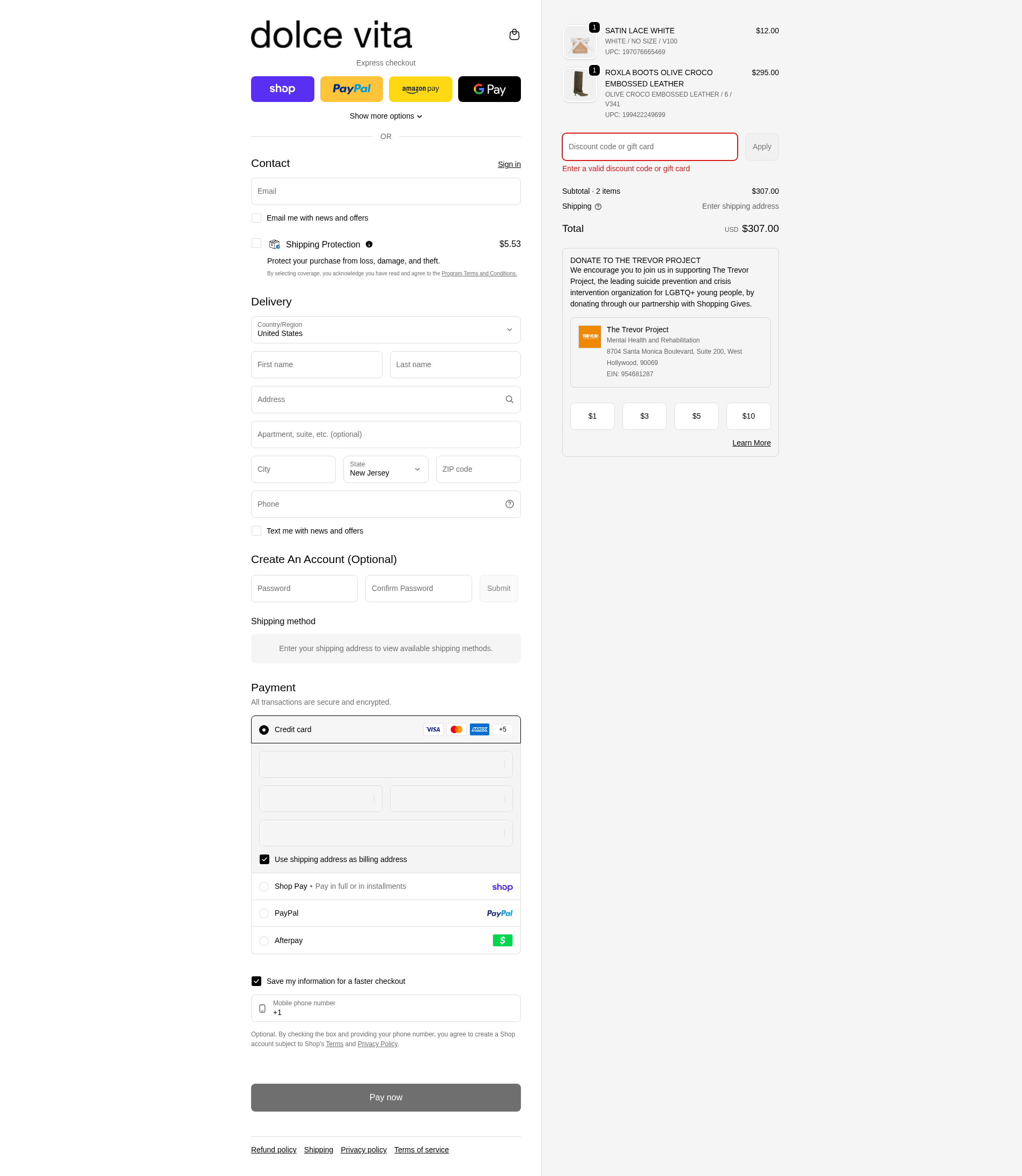Open the State dropdown showing New Jersey

click(x=386, y=469)
